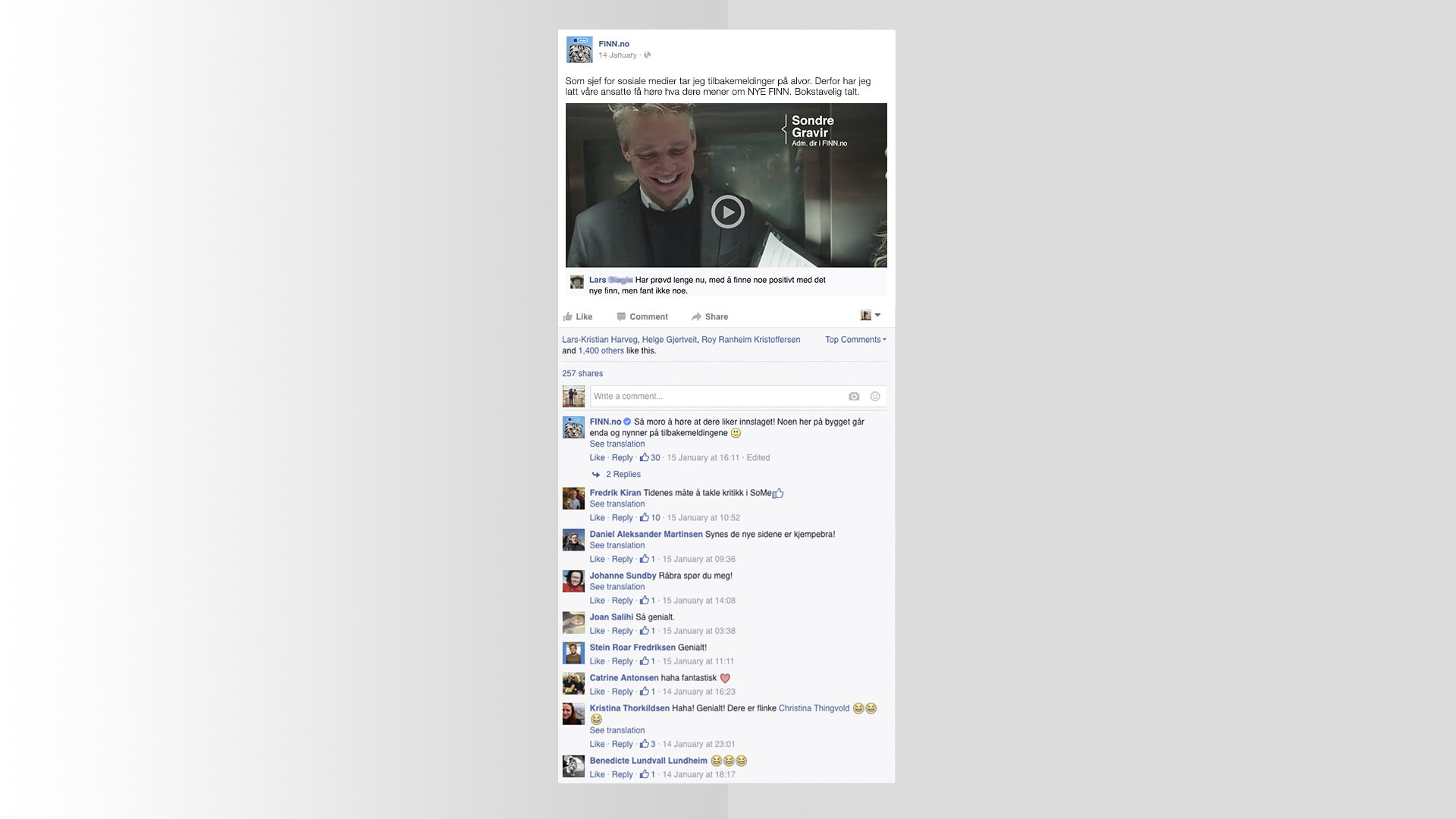The width and height of the screenshot is (1456, 819).
Task: Play the Sondre Gravir video
Action: (727, 212)
